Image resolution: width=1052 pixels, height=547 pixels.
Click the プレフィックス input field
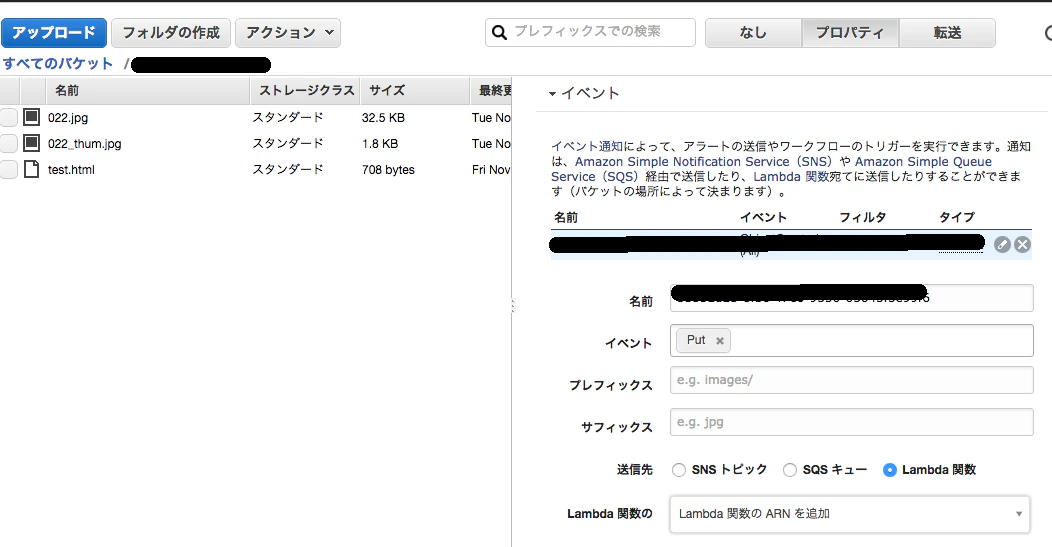(x=851, y=380)
